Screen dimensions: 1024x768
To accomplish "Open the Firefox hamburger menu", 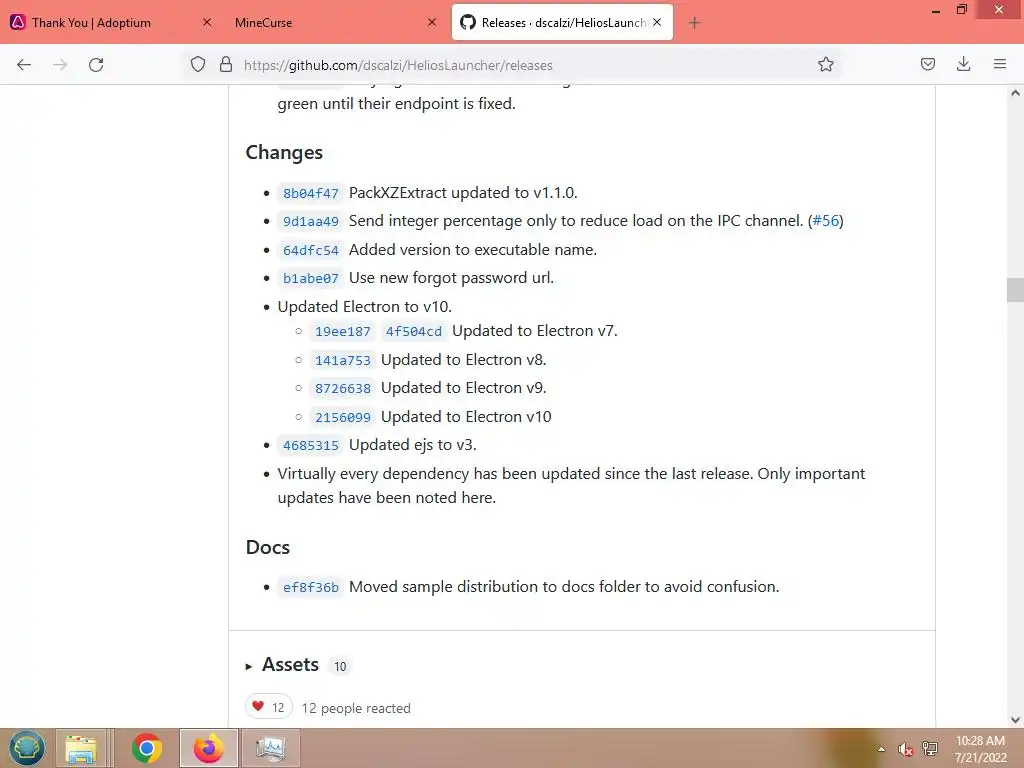I will pyautogui.click(x=1000, y=65).
